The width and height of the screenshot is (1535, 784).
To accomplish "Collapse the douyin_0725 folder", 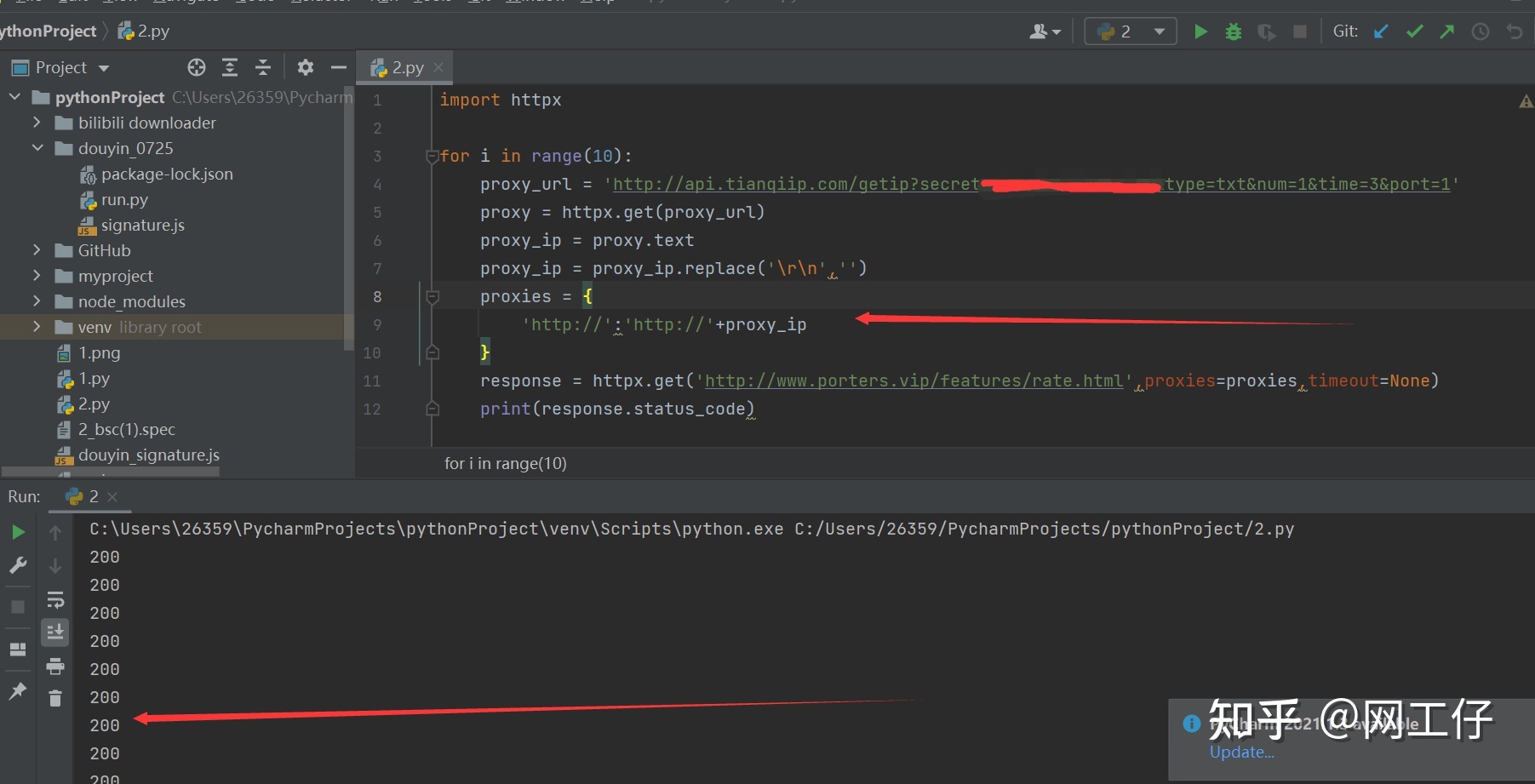I will tap(37, 148).
